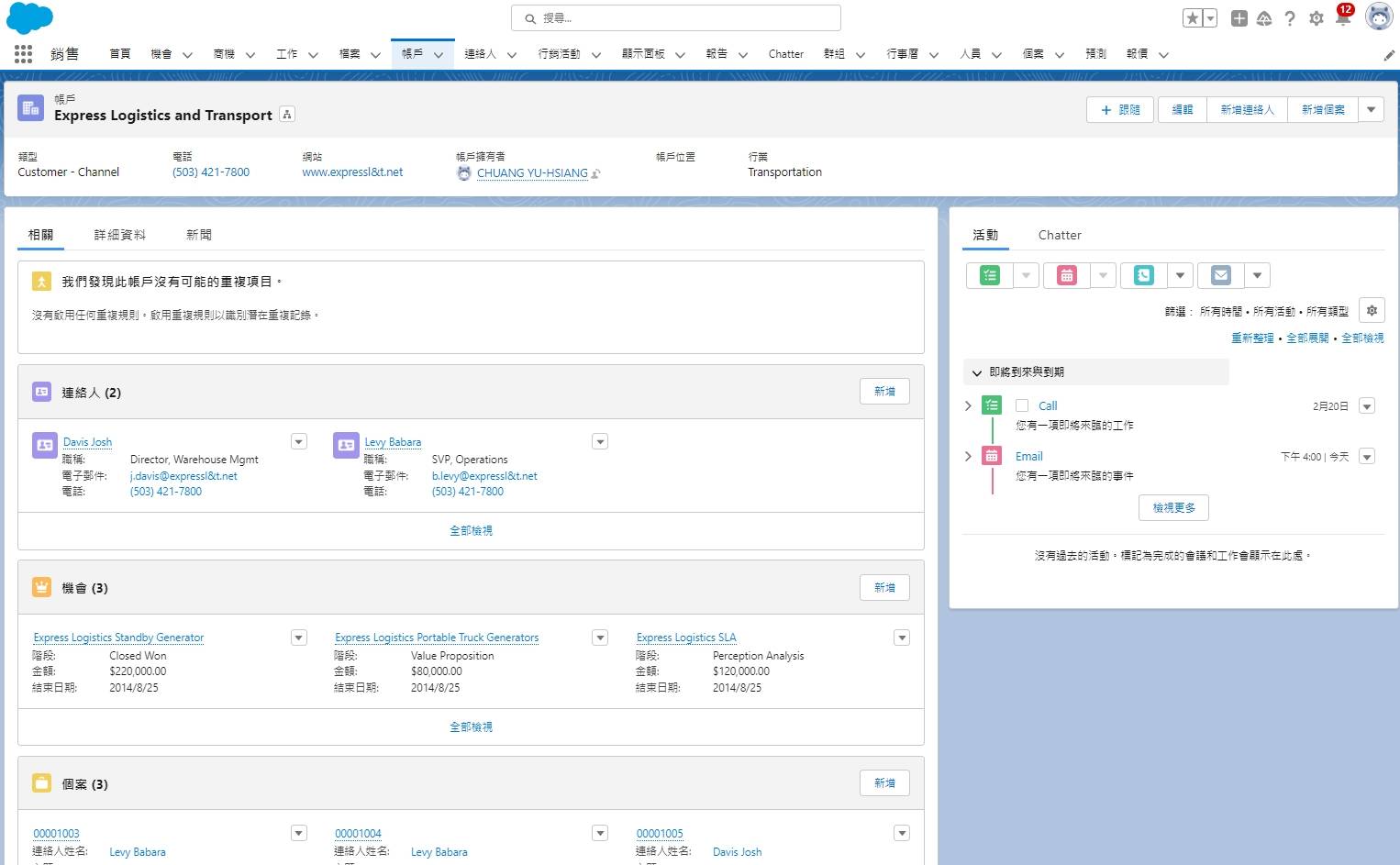Click the Davis Josh contact card icon

[x=45, y=446]
